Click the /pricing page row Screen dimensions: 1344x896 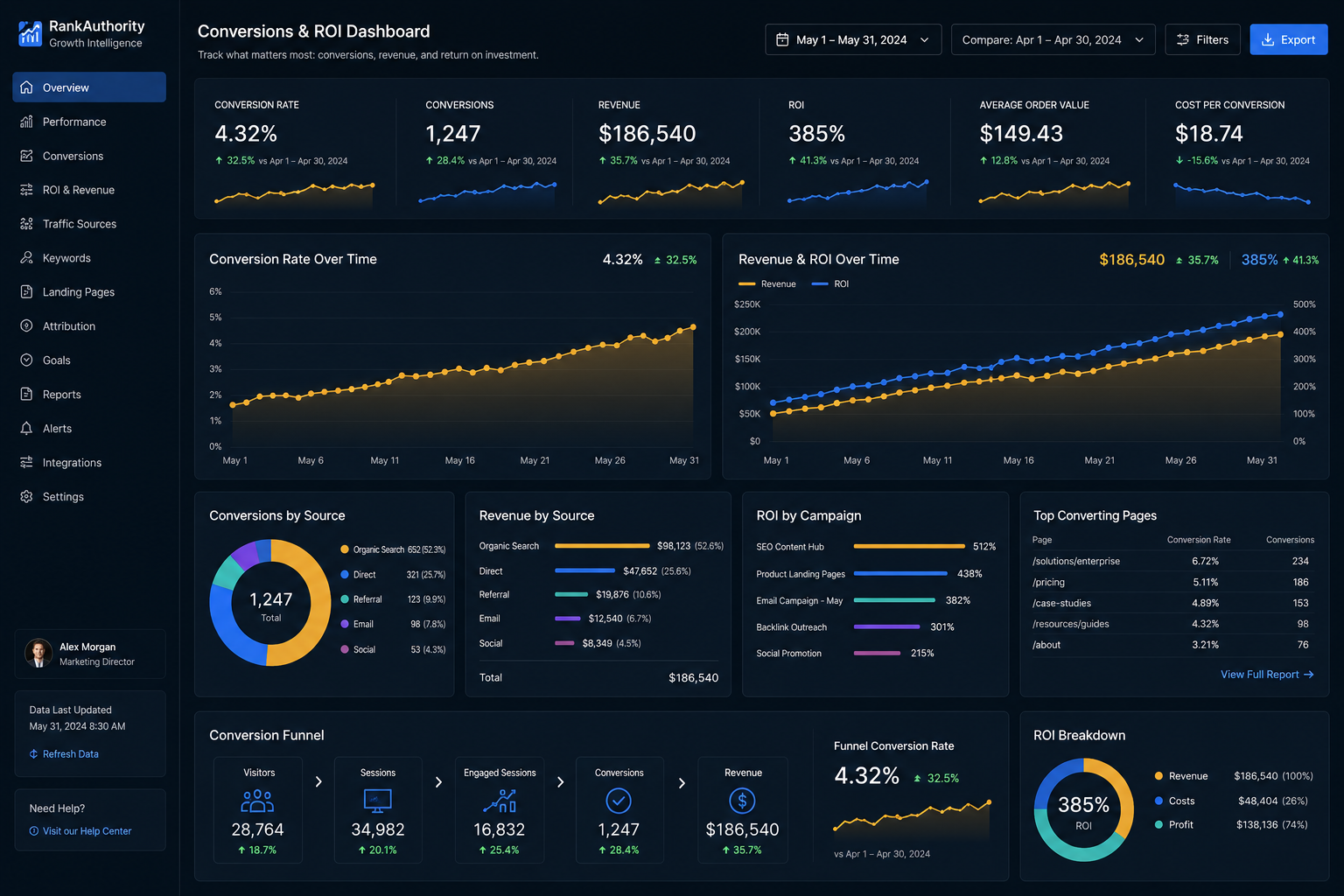pos(1172,582)
